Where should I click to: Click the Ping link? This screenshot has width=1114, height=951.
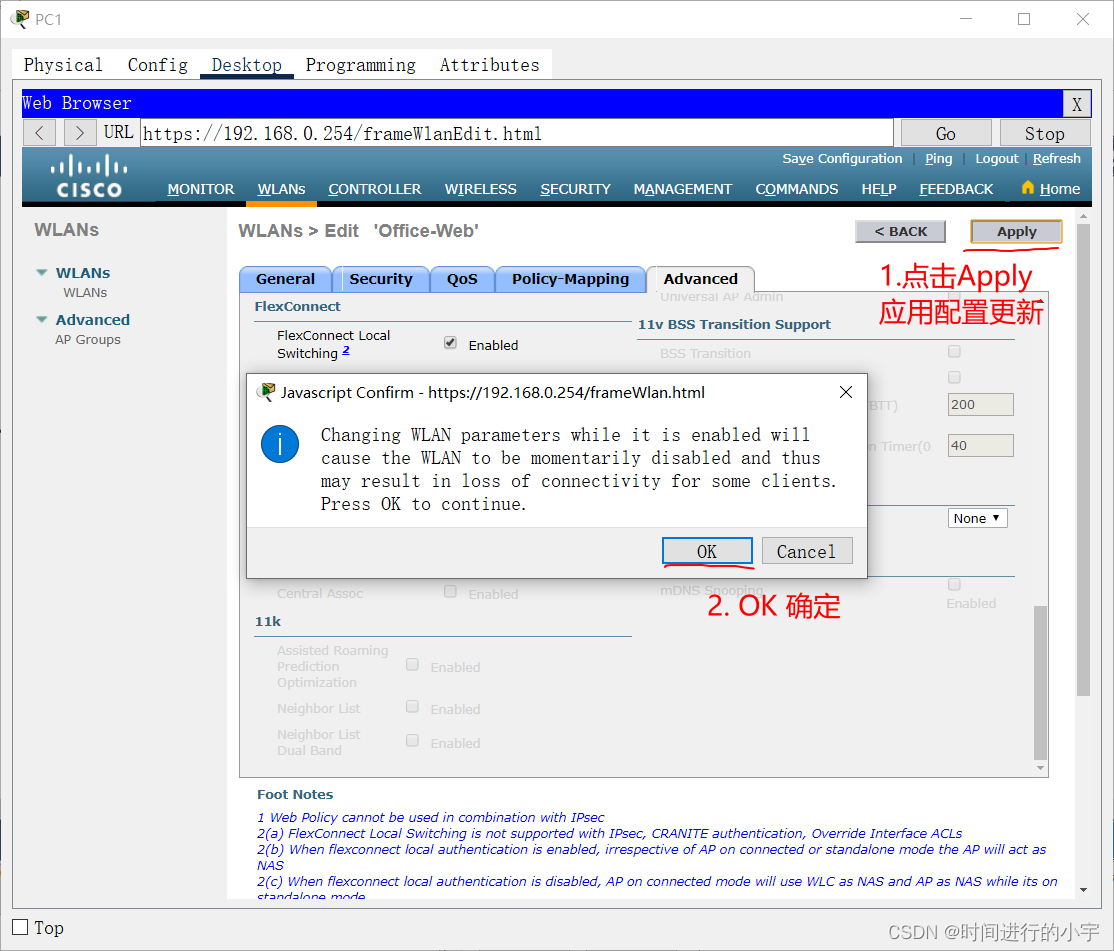[939, 158]
